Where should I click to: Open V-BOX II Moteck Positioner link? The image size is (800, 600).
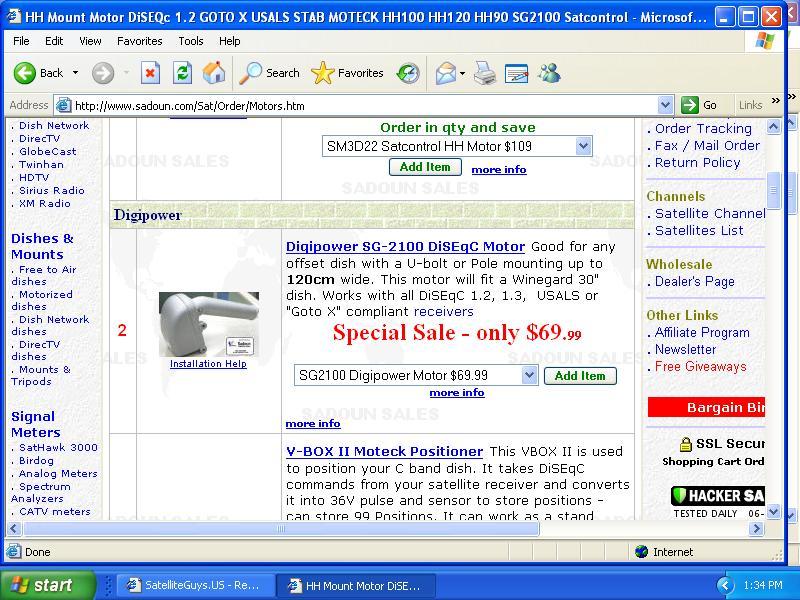coord(385,452)
